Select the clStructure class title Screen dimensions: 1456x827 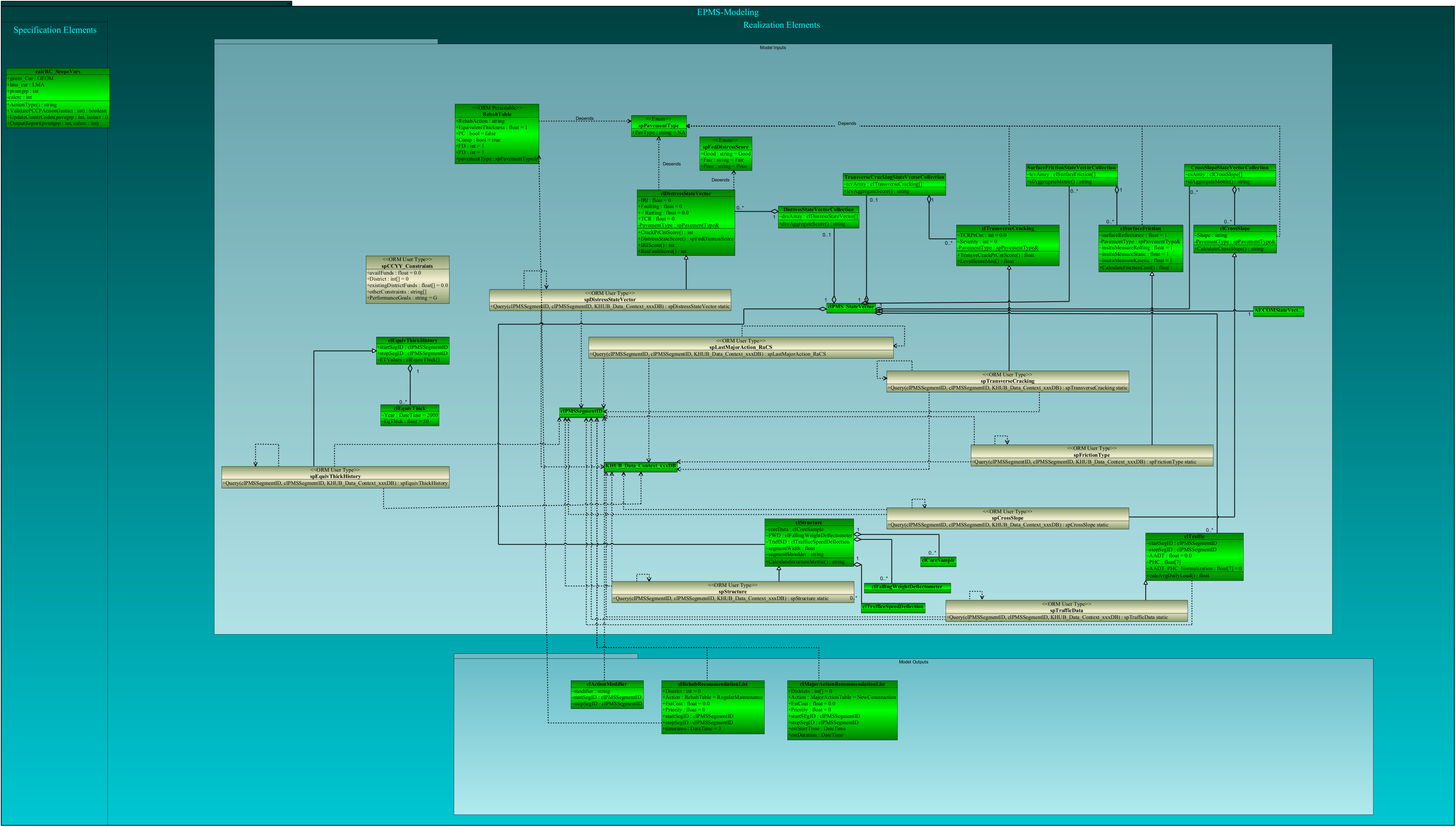point(809,523)
